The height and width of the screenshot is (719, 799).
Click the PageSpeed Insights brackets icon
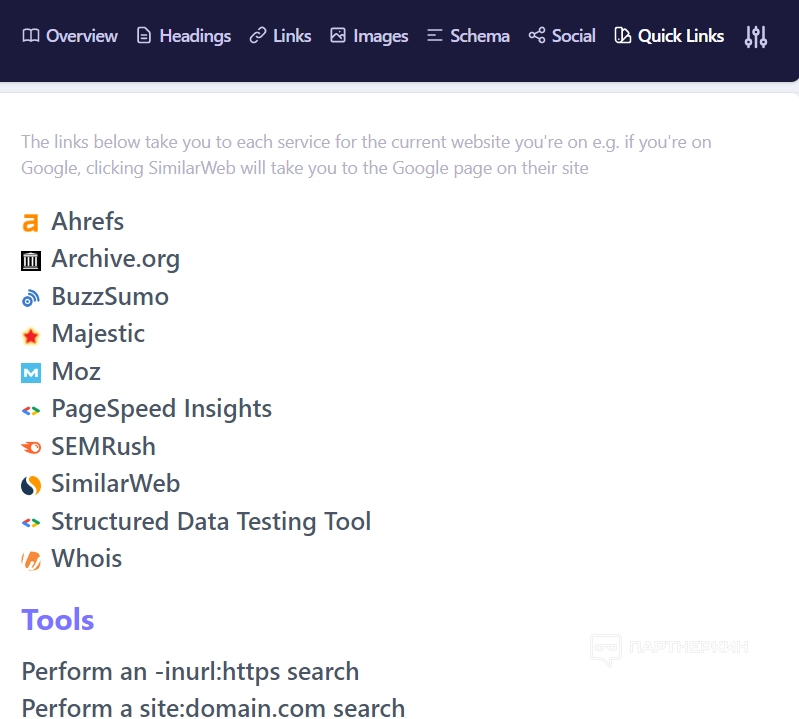(x=31, y=410)
